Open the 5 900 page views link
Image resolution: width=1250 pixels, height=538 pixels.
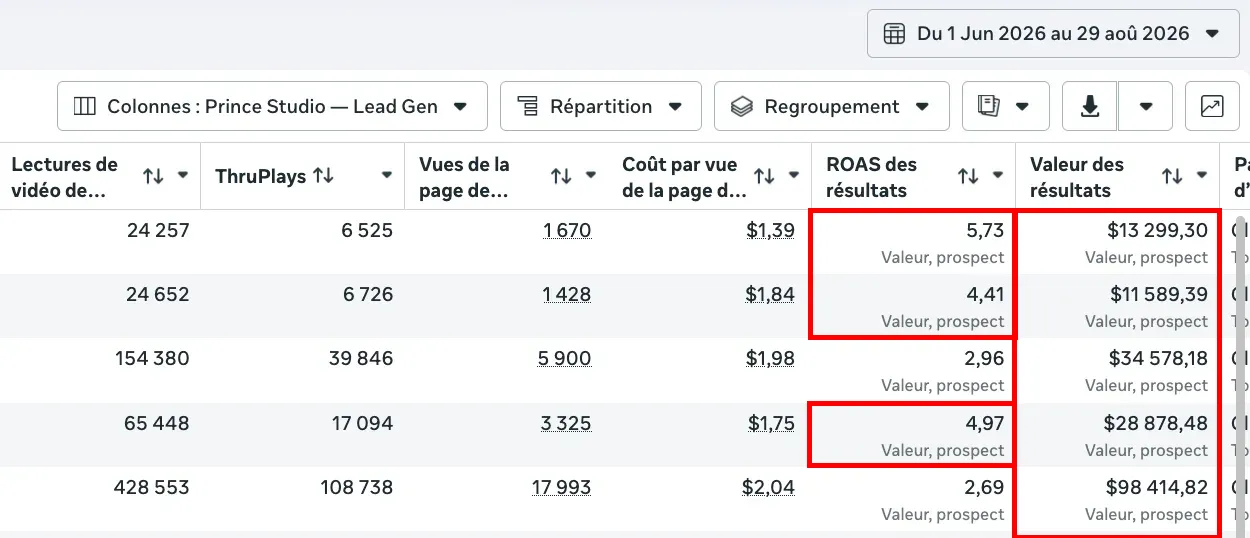[x=564, y=358]
